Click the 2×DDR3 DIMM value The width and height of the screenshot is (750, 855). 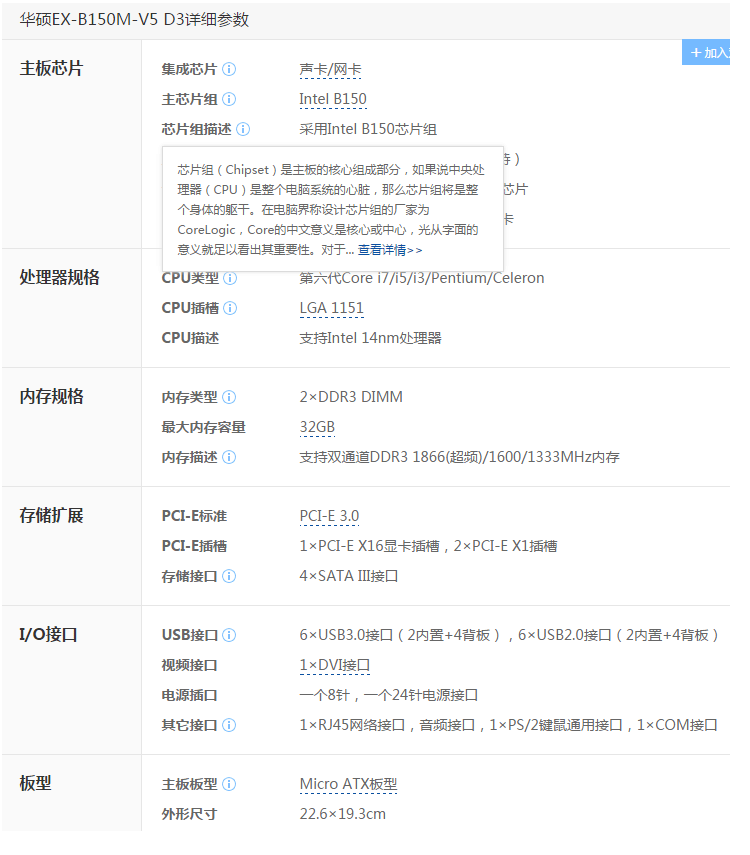(x=351, y=397)
